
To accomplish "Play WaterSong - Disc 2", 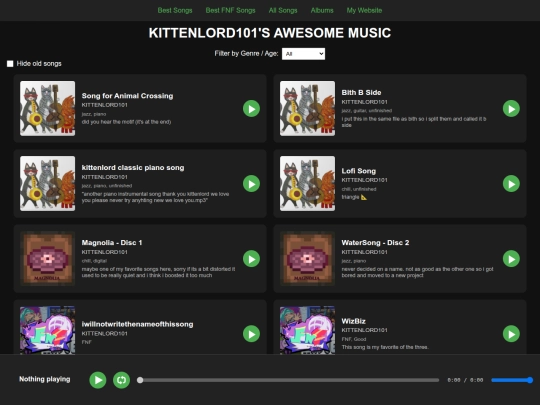I will coord(511,259).
